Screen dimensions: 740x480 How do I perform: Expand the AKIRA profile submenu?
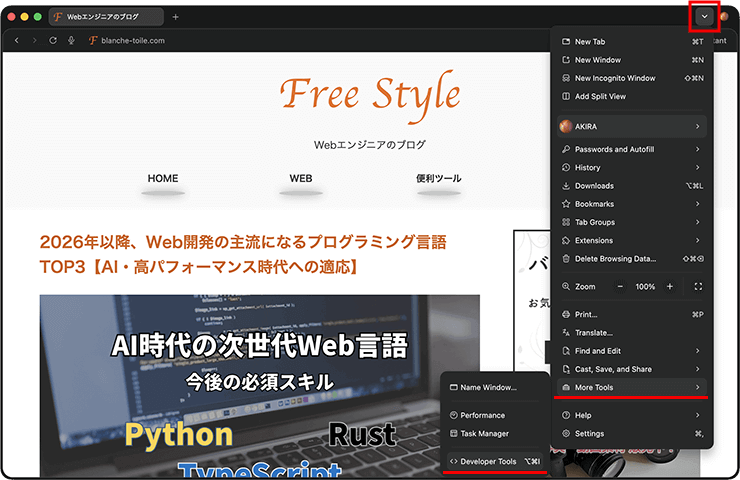point(632,126)
